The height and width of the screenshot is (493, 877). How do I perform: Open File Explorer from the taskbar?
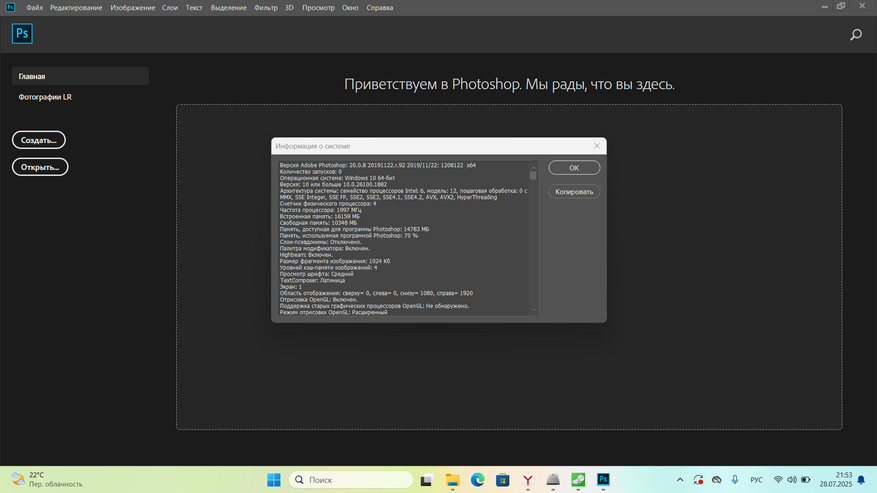(x=452, y=480)
